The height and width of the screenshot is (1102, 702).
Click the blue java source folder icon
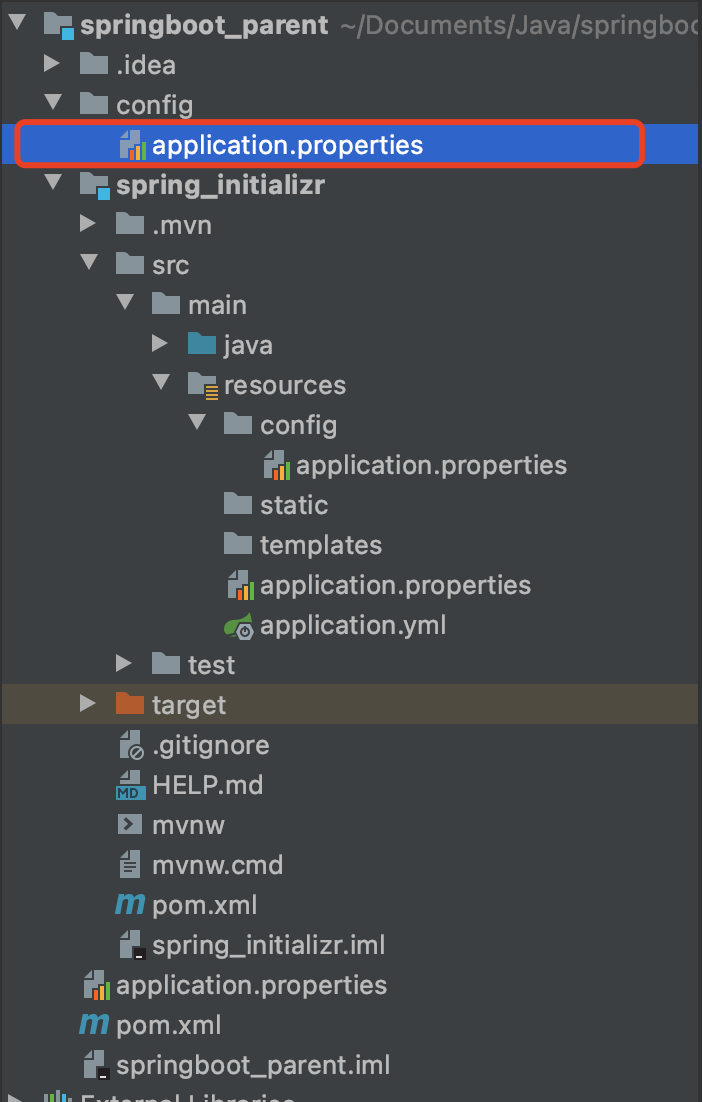pyautogui.click(x=202, y=344)
